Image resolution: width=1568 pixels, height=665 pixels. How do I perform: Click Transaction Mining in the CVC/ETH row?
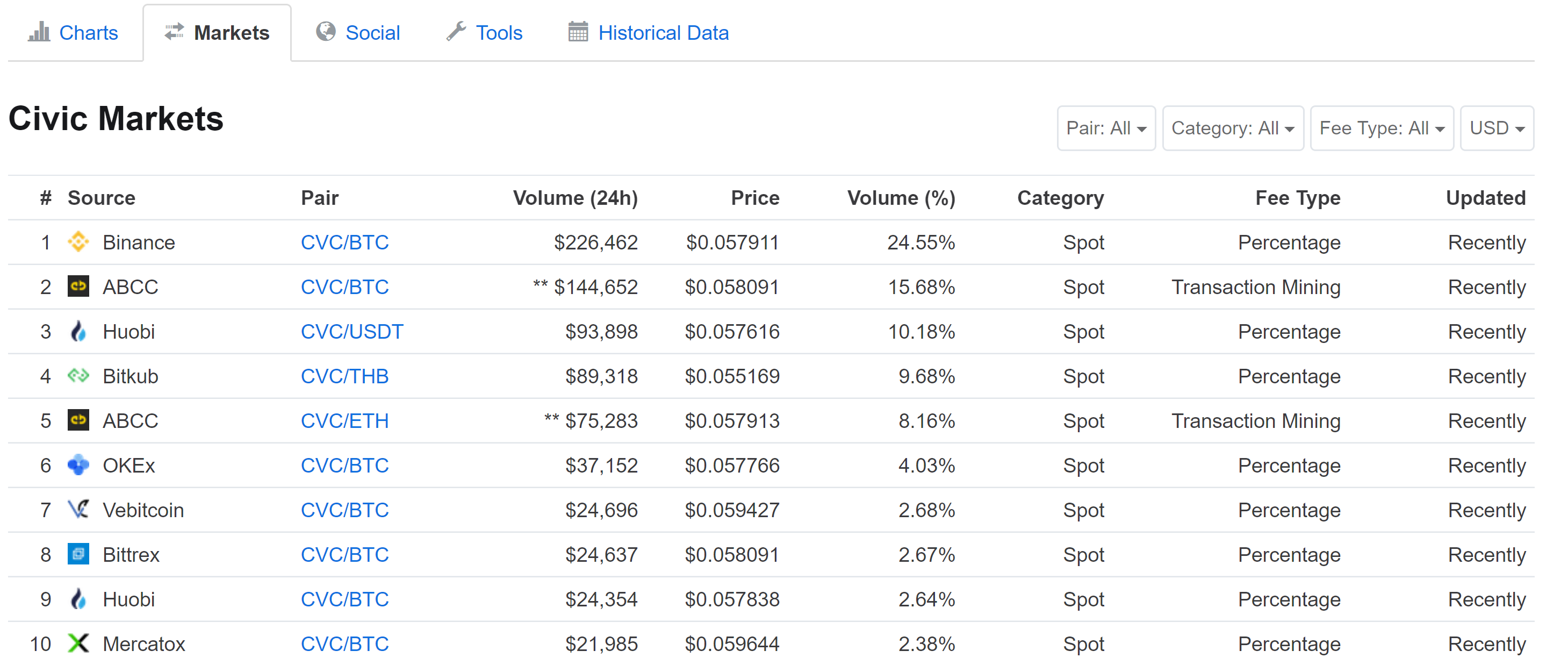coord(1256,421)
